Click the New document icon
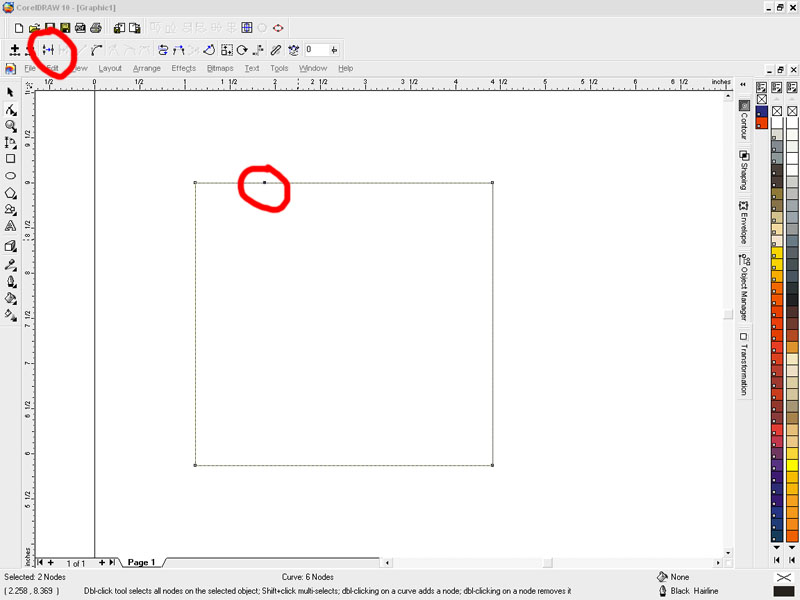 pos(19,28)
